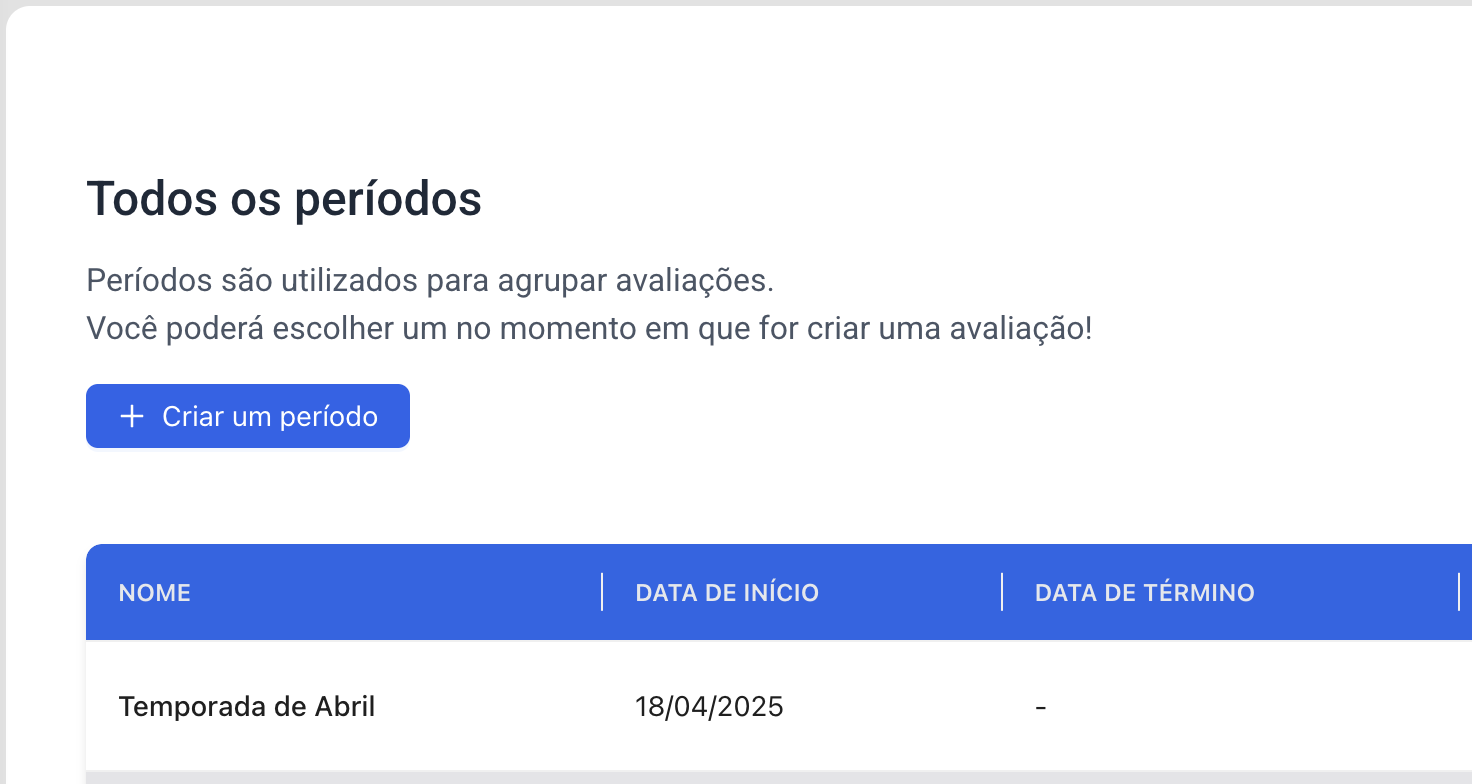This screenshot has height=784, width=1472.
Task: Sort by DATA DE INÍCIO column header
Action: [x=727, y=593]
